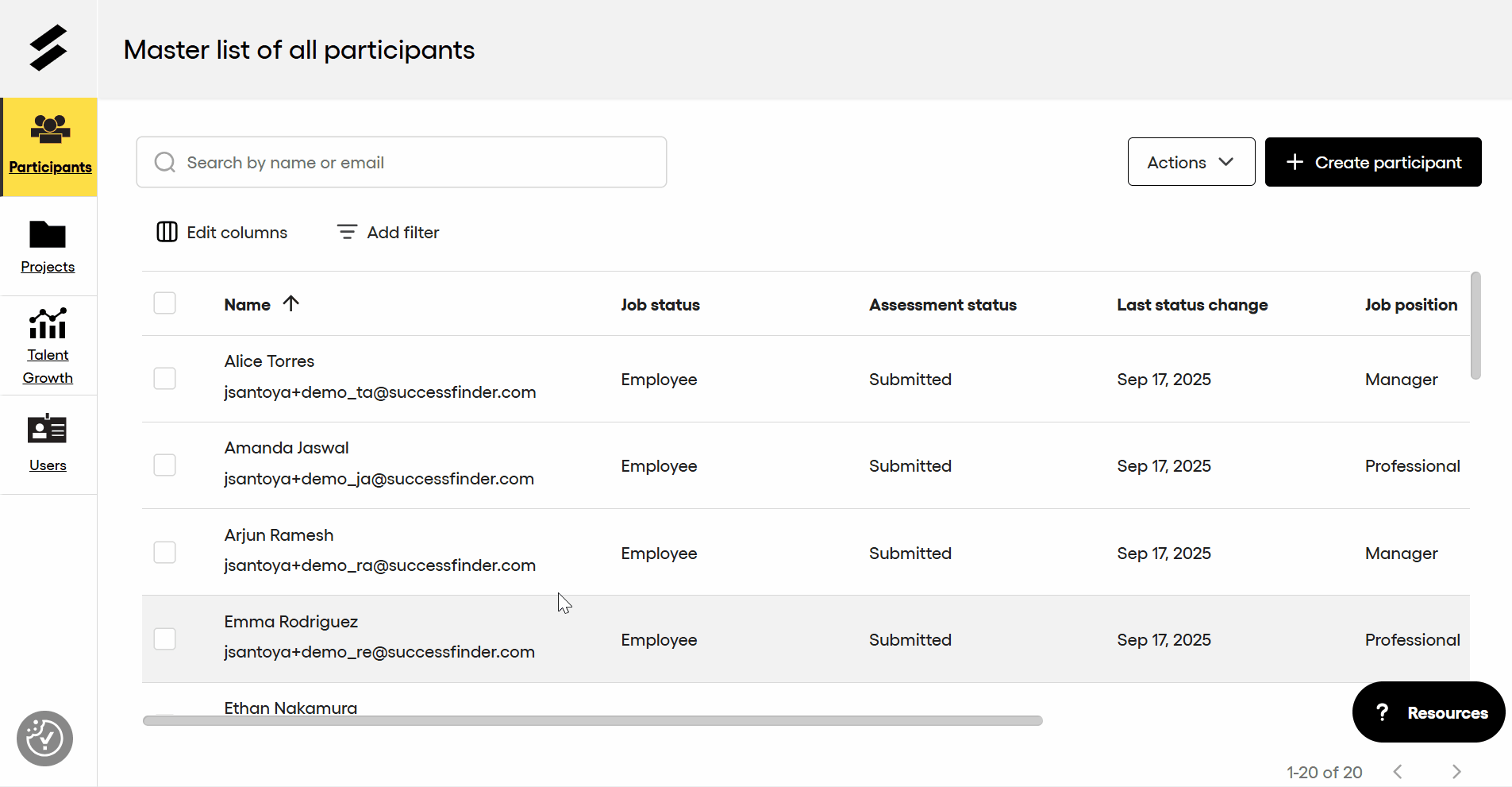Click the Last status change header
This screenshot has width=1512, height=787.
[1192, 305]
